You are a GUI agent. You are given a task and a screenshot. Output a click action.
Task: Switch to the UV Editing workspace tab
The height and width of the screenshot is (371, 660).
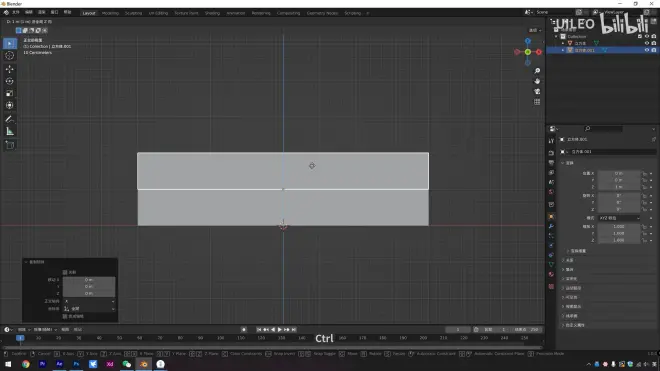158,13
